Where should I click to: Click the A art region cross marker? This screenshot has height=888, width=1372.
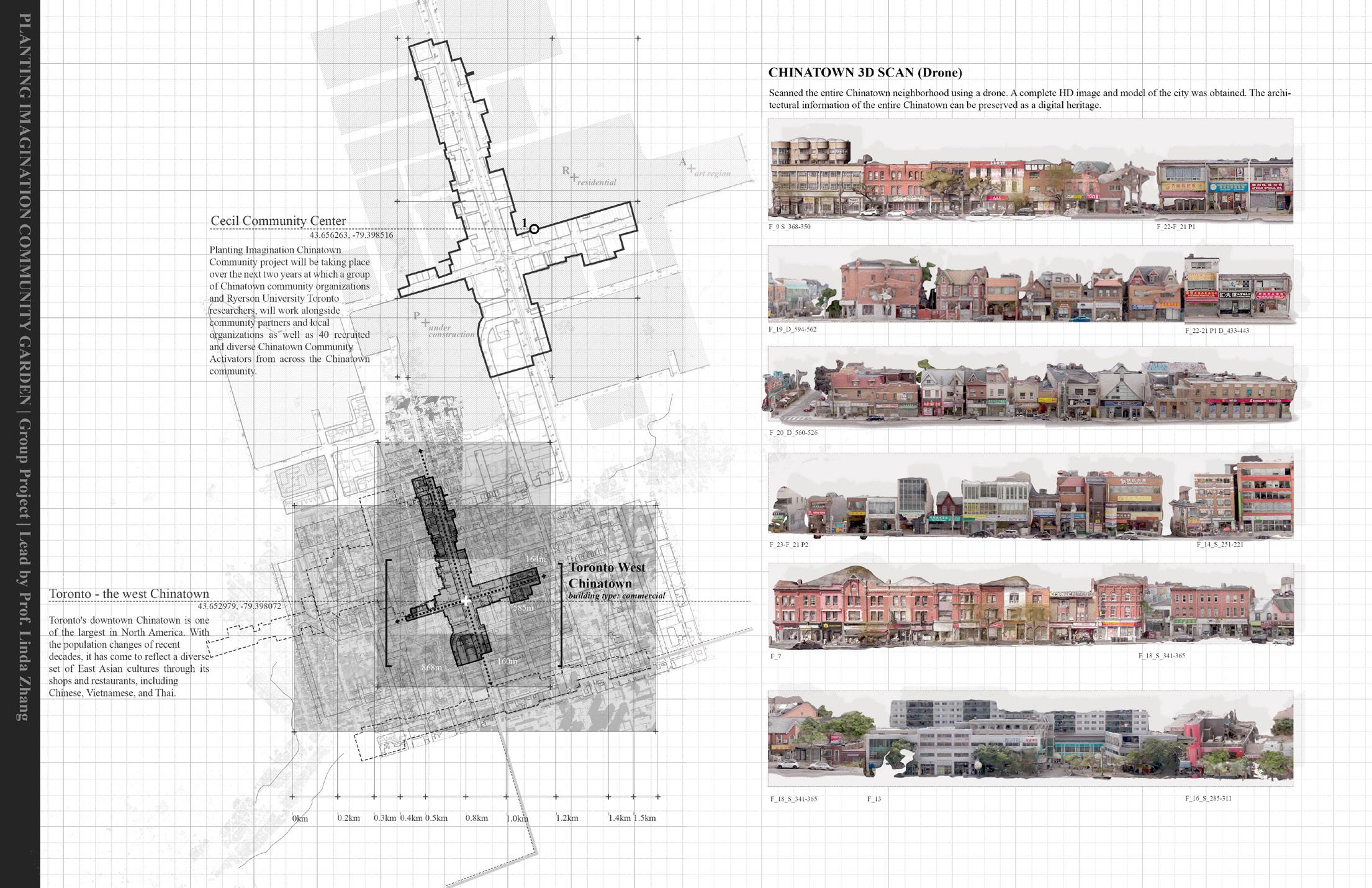[691, 168]
